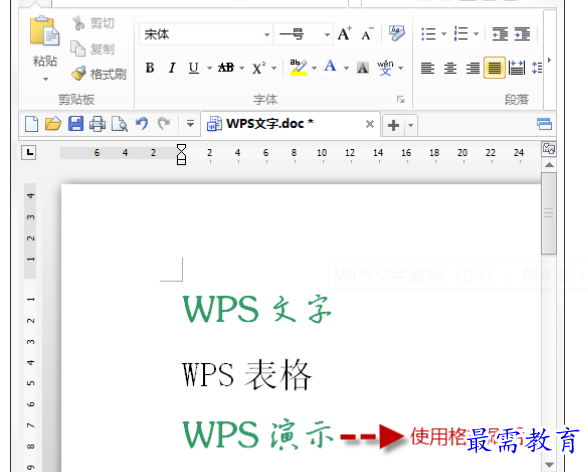
Task: Open the font size dropdown 一号
Action: (327, 35)
